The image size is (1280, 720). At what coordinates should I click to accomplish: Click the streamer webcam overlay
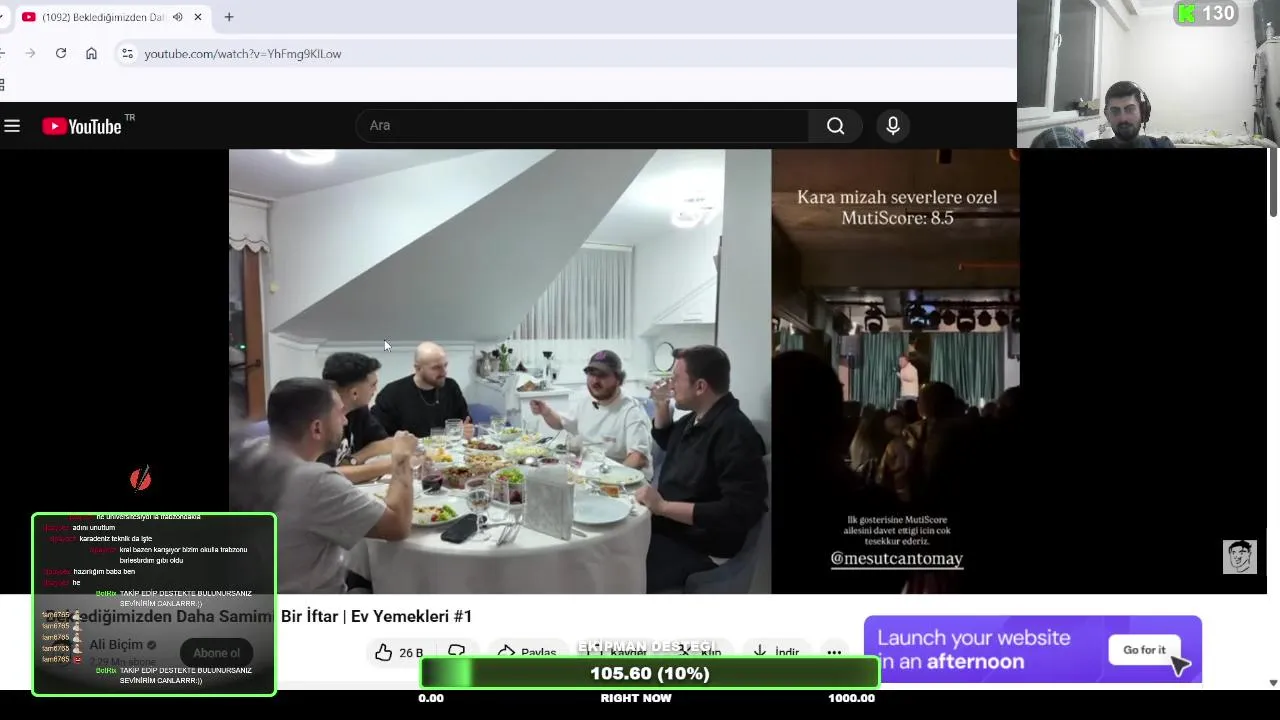coord(1148,74)
